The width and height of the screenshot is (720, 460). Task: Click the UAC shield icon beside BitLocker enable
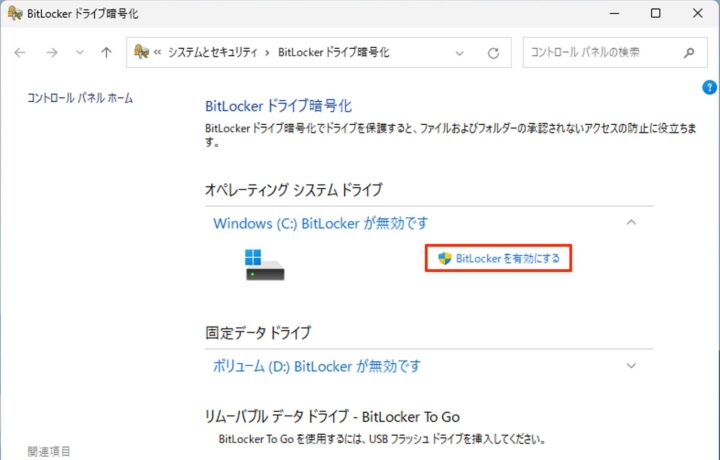click(444, 258)
